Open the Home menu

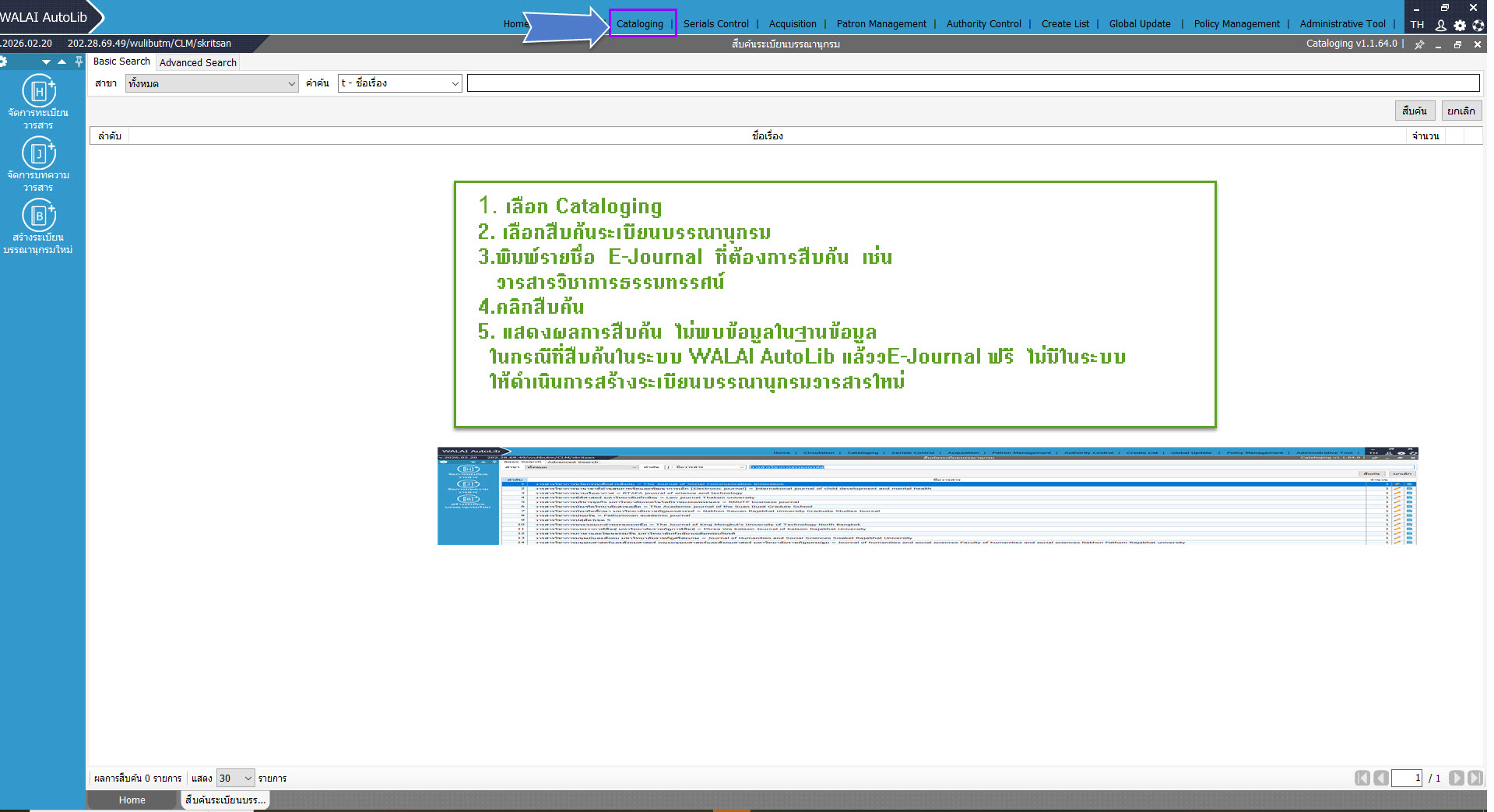pyautogui.click(x=515, y=24)
